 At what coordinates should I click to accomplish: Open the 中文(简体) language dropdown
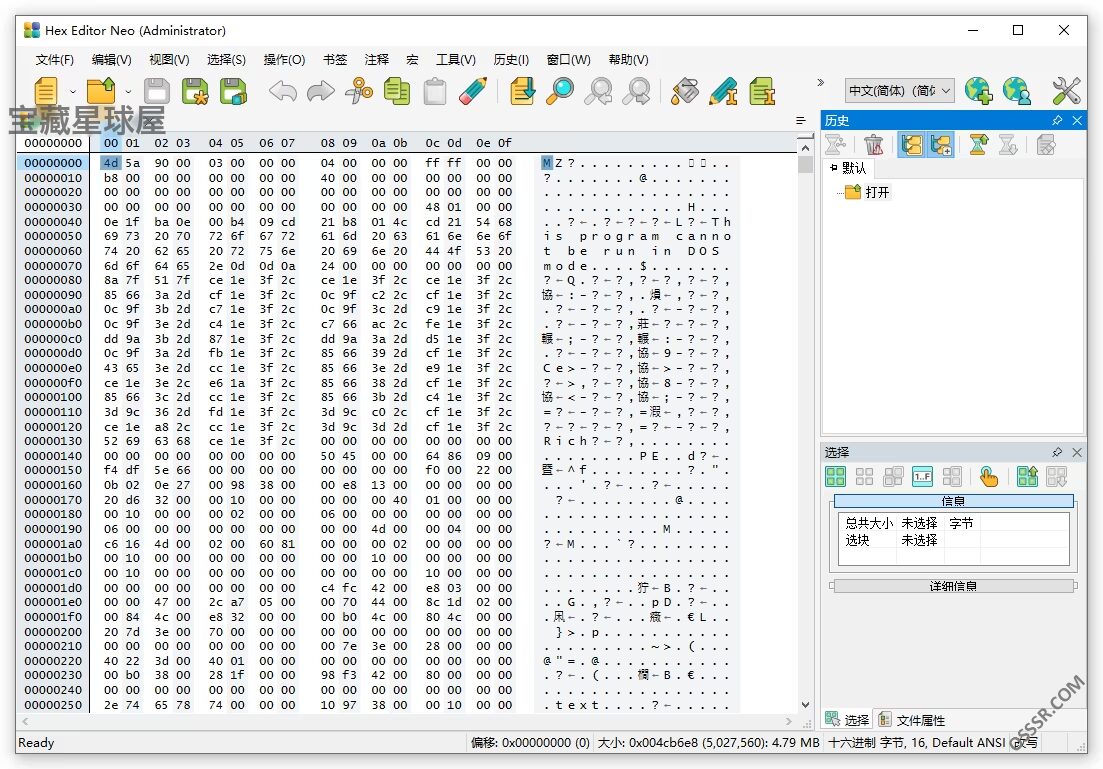[x=899, y=91]
